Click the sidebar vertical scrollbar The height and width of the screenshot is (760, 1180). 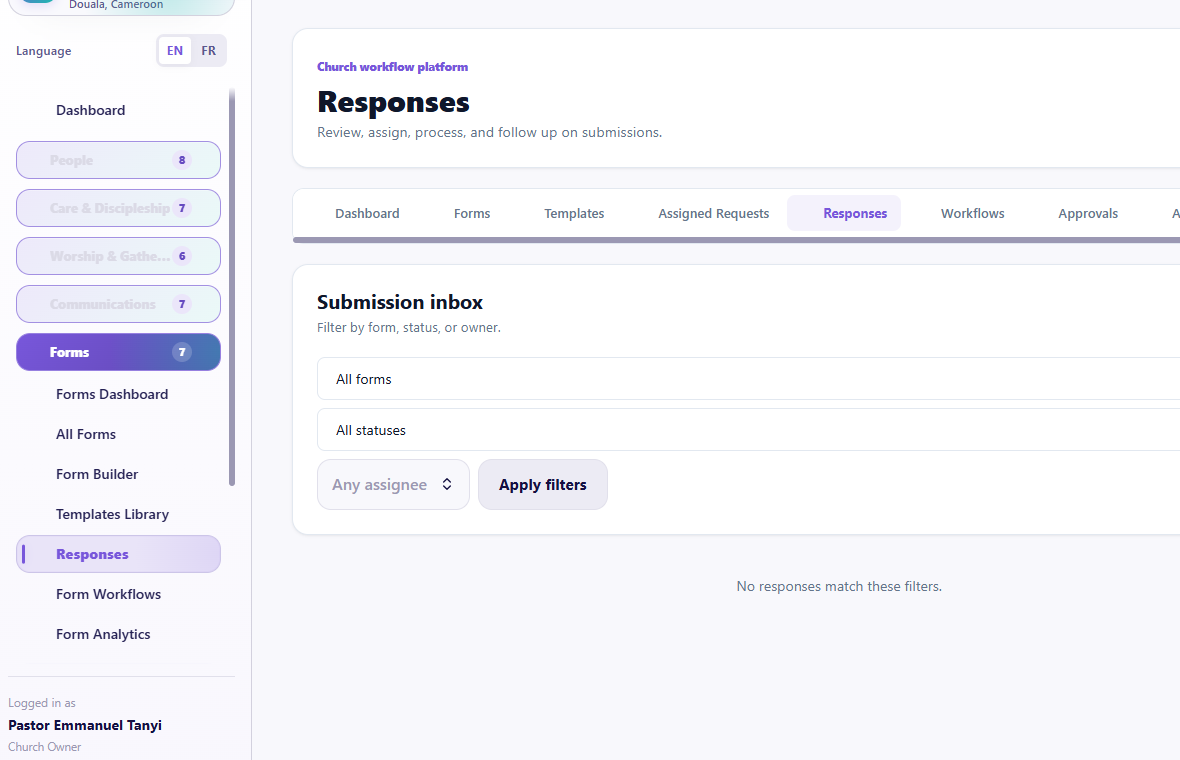point(232,287)
